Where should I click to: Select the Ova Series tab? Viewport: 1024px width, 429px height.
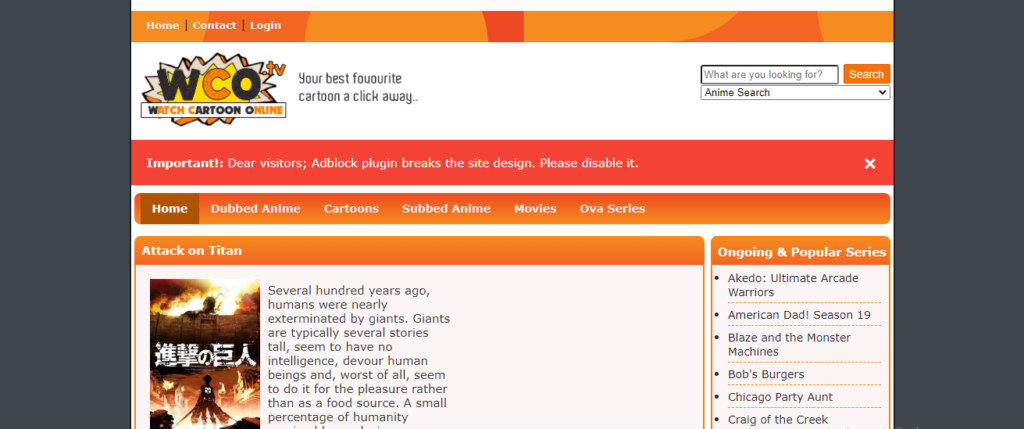pos(613,209)
